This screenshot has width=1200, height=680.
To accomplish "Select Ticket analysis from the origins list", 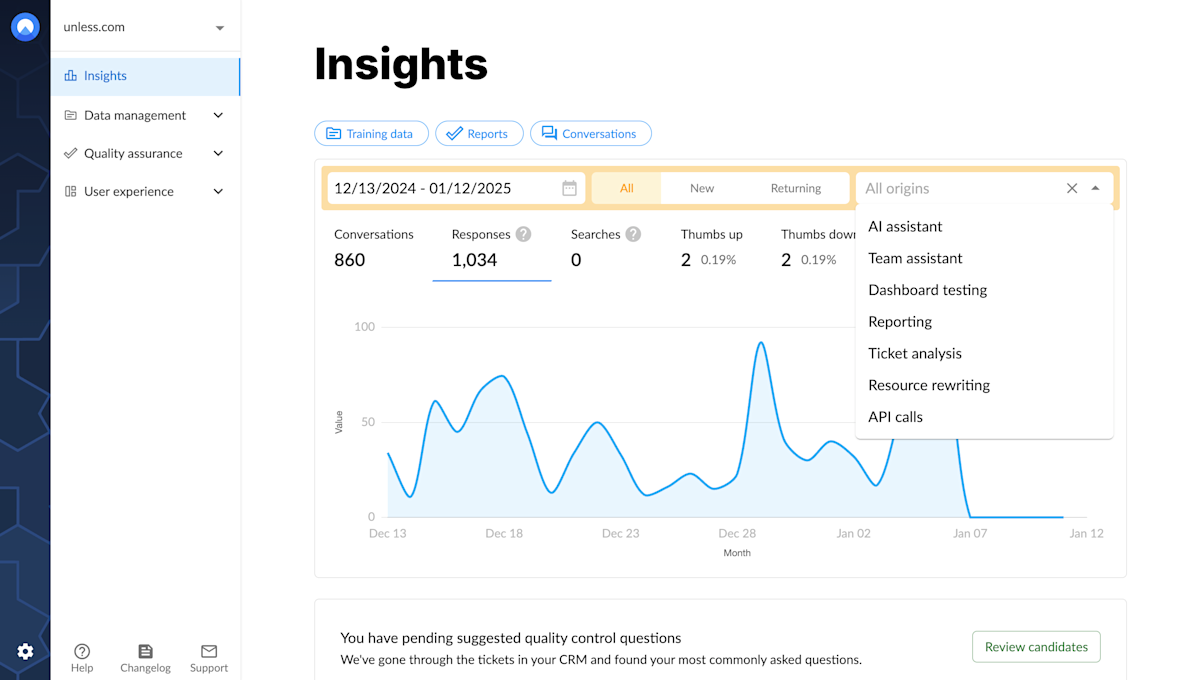I will [915, 353].
